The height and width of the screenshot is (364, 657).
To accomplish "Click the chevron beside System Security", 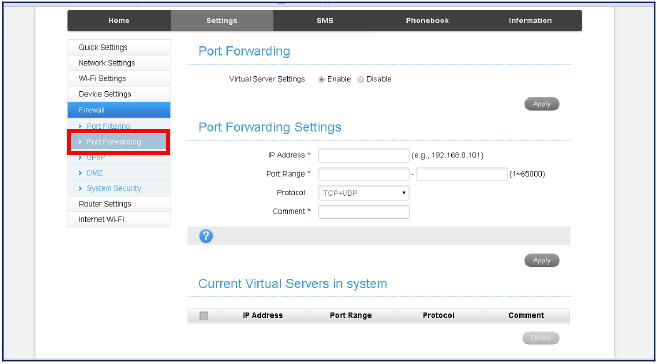I will coord(80,188).
